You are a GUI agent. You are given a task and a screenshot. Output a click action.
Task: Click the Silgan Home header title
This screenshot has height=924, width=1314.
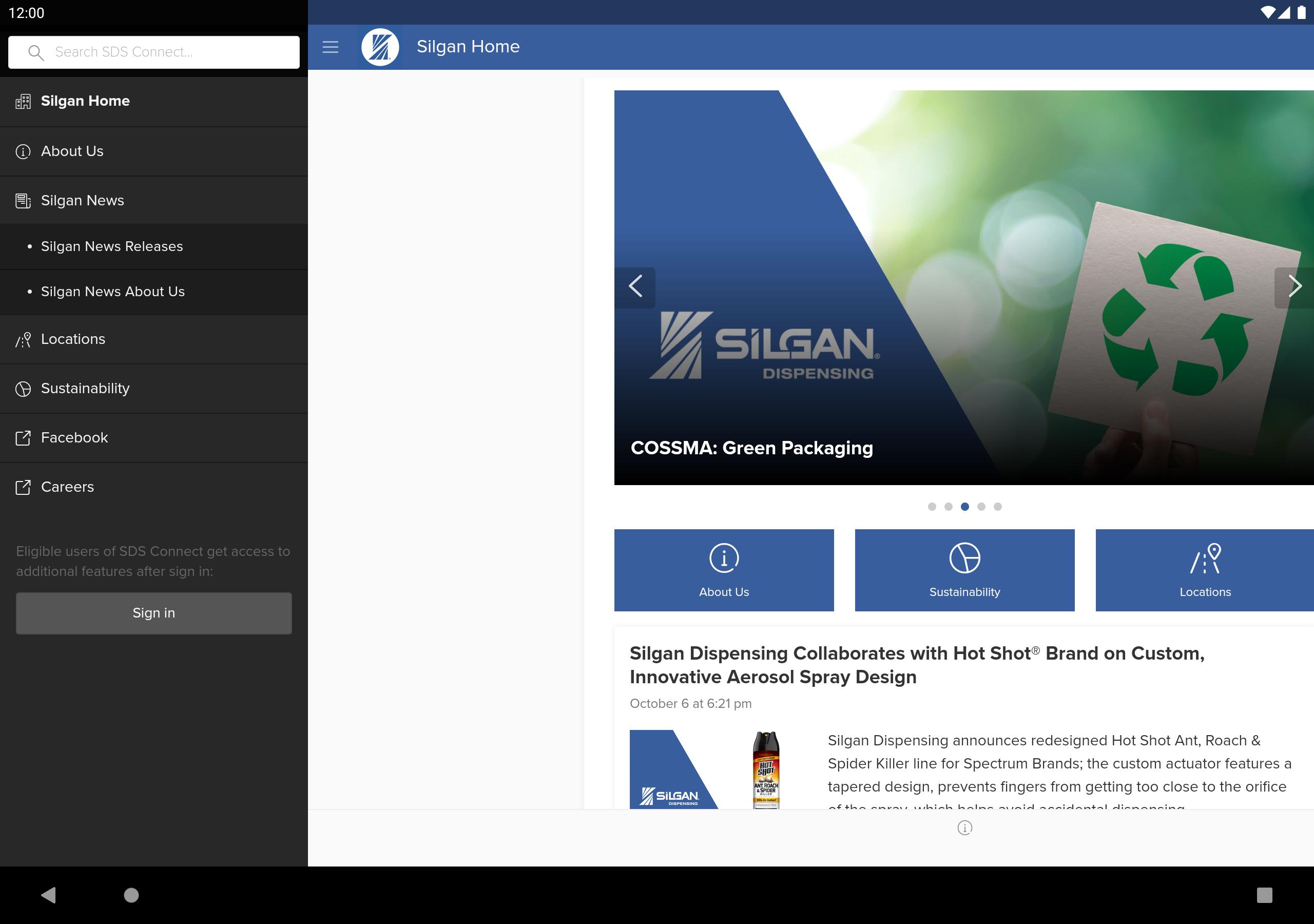[x=468, y=47]
